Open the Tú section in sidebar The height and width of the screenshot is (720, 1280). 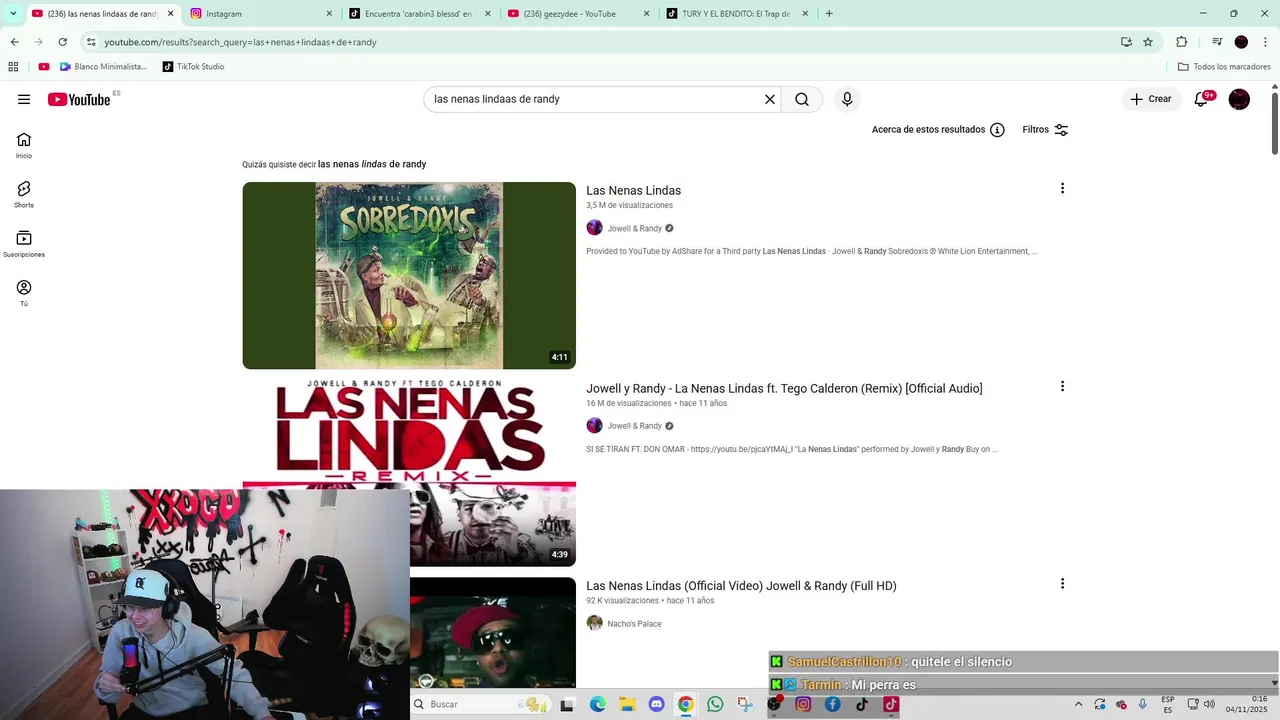coord(24,293)
